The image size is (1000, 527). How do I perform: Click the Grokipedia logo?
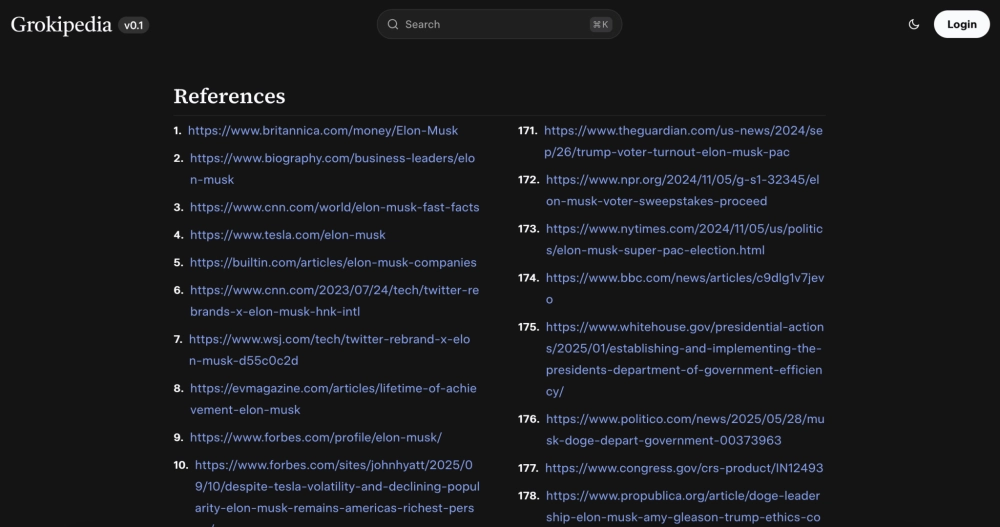point(61,25)
